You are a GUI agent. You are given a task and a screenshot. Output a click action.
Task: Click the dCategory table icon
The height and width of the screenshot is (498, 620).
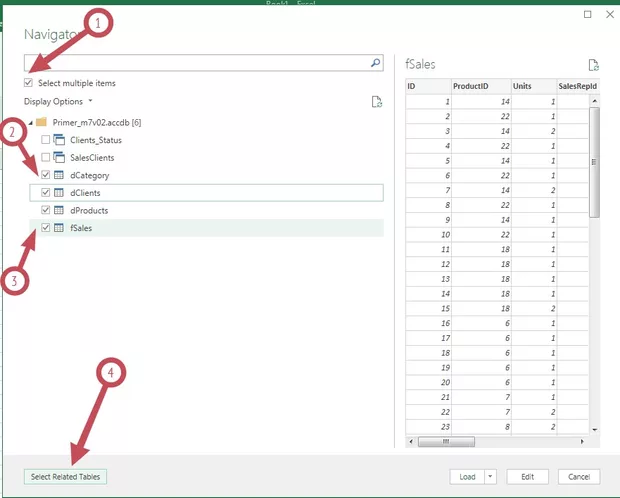pos(59,175)
